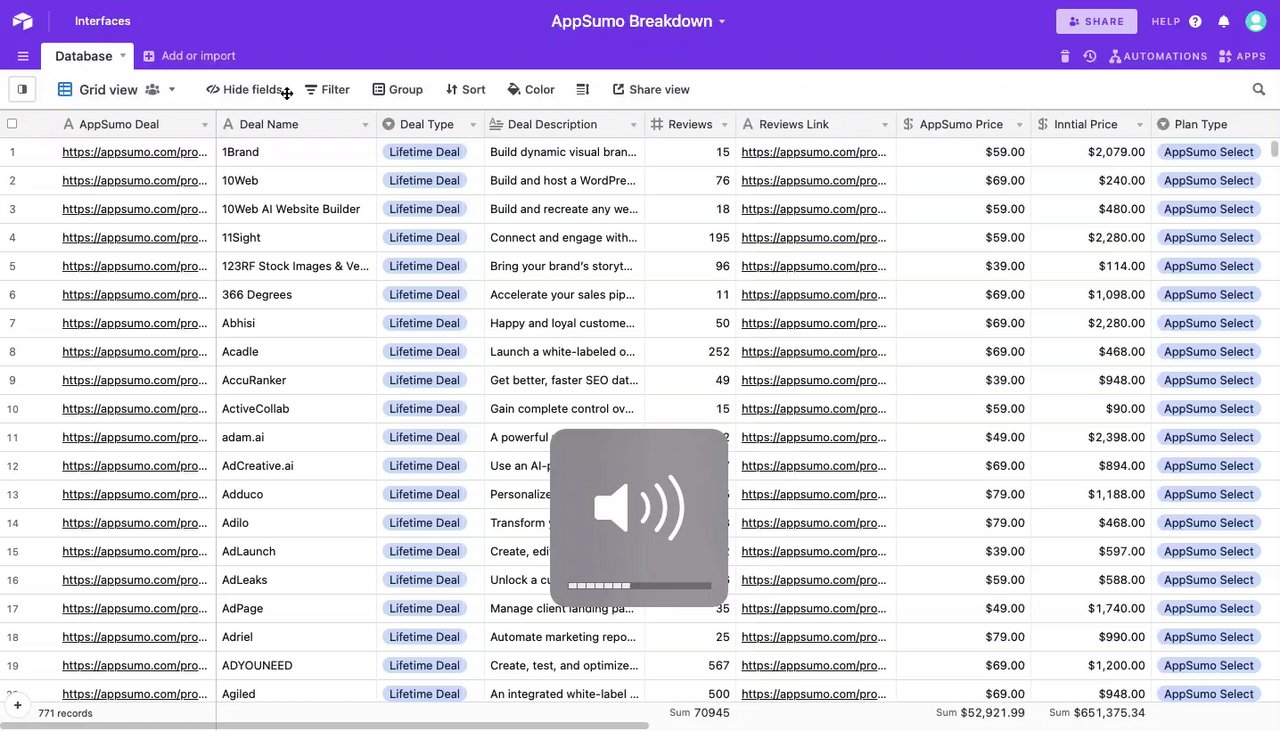
Task: Open the Color records option
Action: pyautogui.click(x=531, y=89)
